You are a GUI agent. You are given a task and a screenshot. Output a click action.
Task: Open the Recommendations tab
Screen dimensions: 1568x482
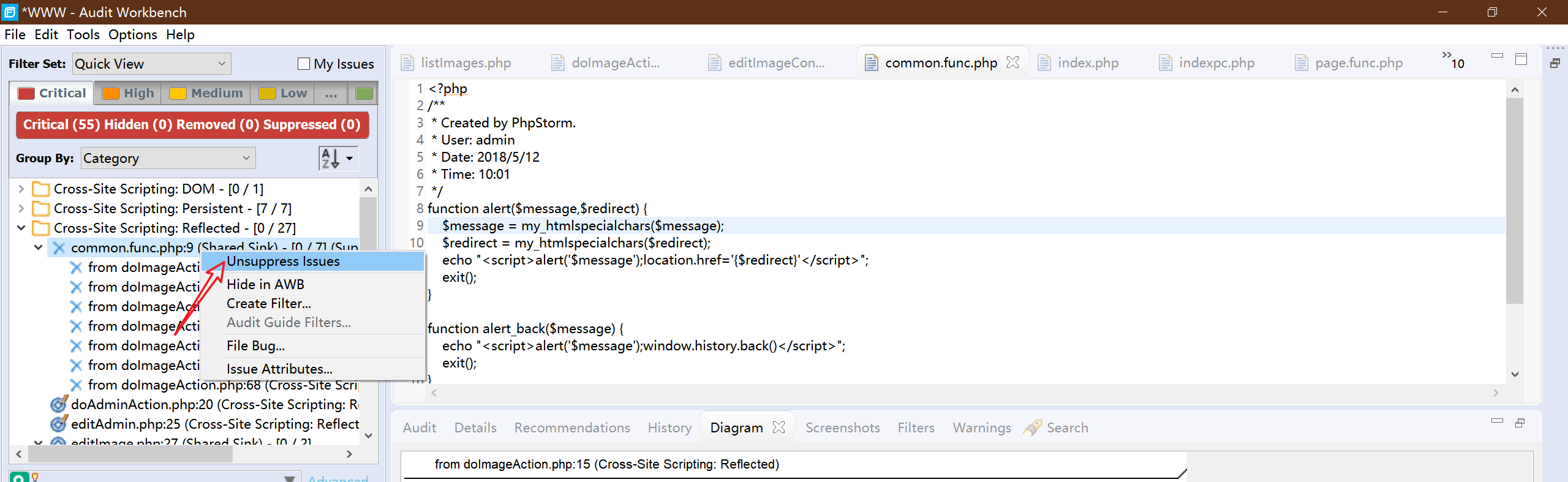[x=572, y=427]
